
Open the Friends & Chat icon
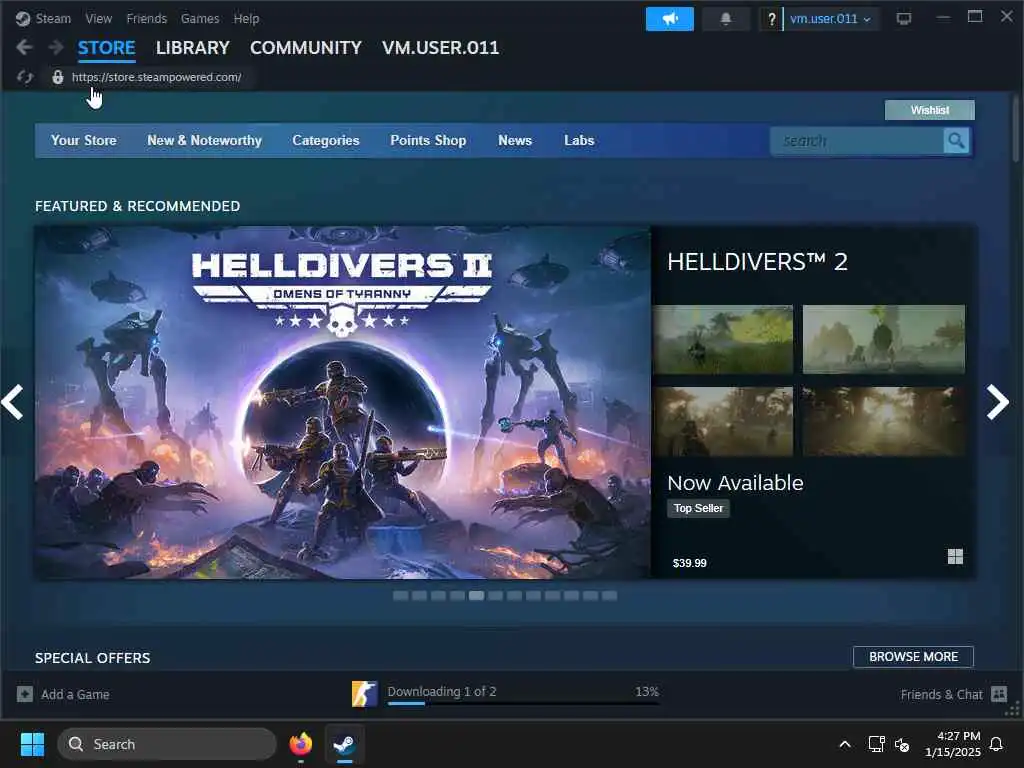999,694
